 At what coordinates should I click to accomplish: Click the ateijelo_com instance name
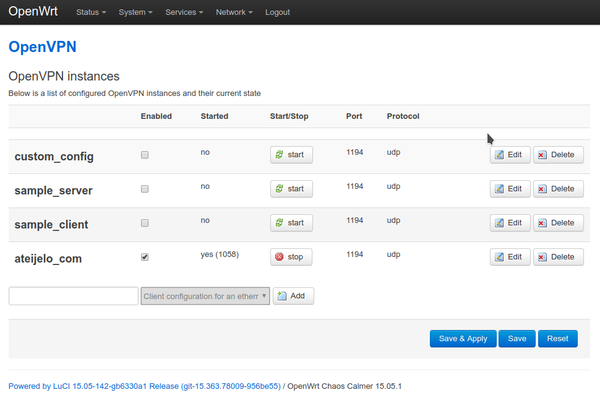tap(48, 259)
